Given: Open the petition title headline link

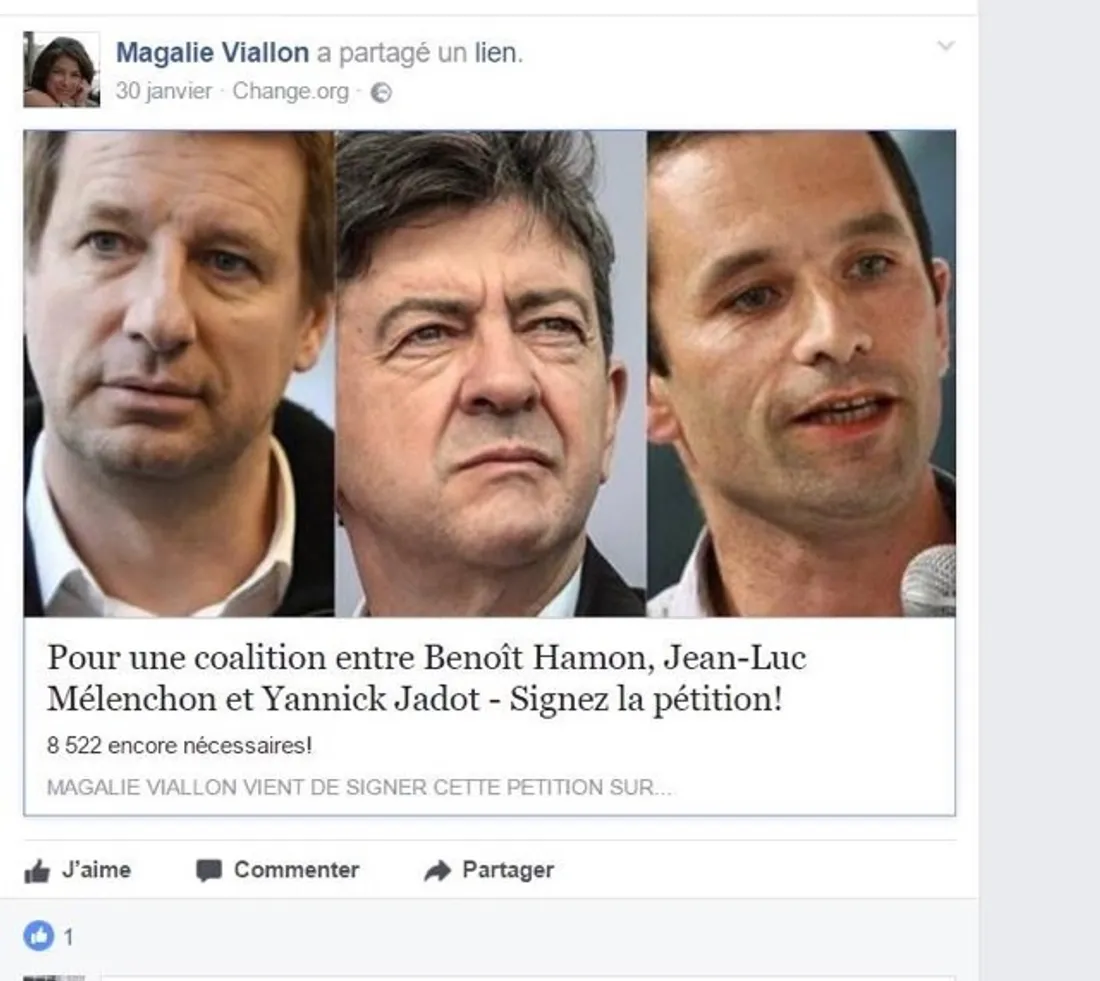Looking at the screenshot, I should click(x=427, y=678).
